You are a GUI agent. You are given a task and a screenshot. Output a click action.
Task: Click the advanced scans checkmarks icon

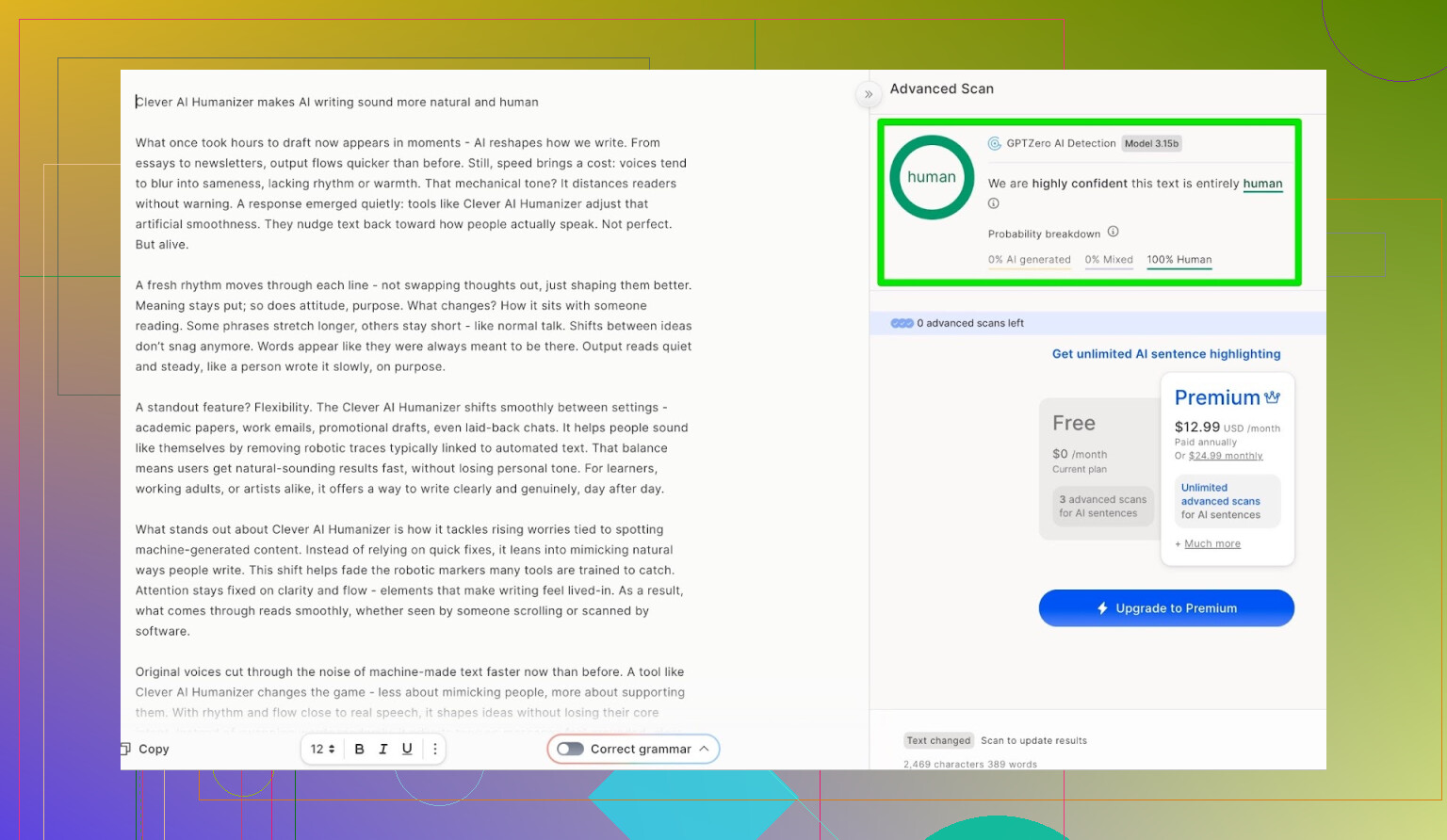pyautogui.click(x=902, y=323)
